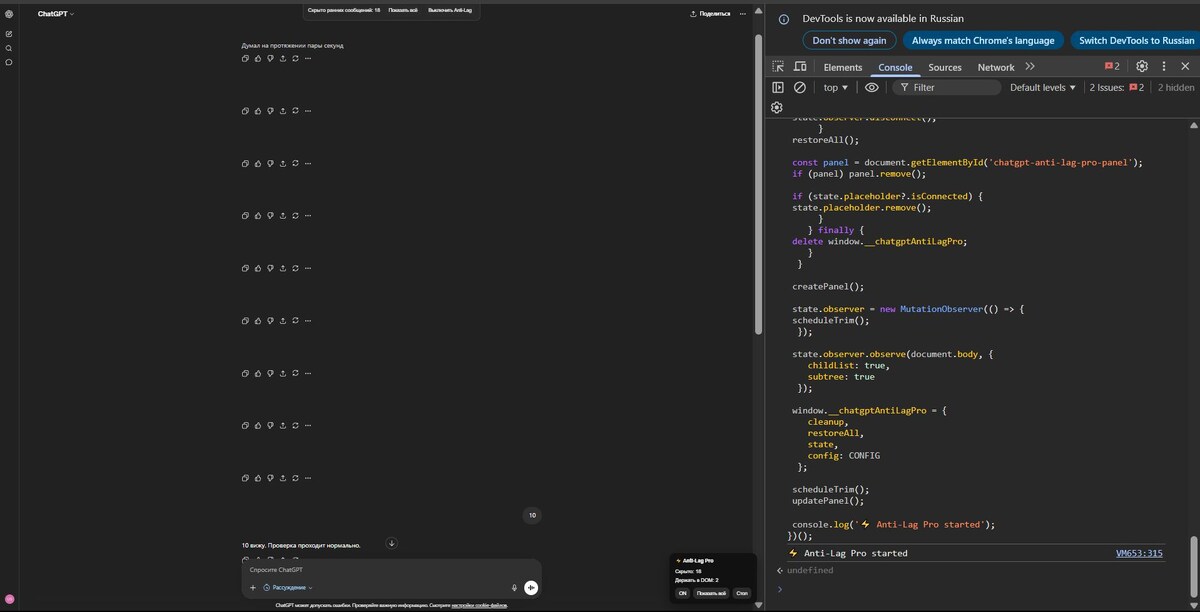Open the three-dot menu beside Поделиться
The height and width of the screenshot is (612, 1200).
tap(742, 14)
